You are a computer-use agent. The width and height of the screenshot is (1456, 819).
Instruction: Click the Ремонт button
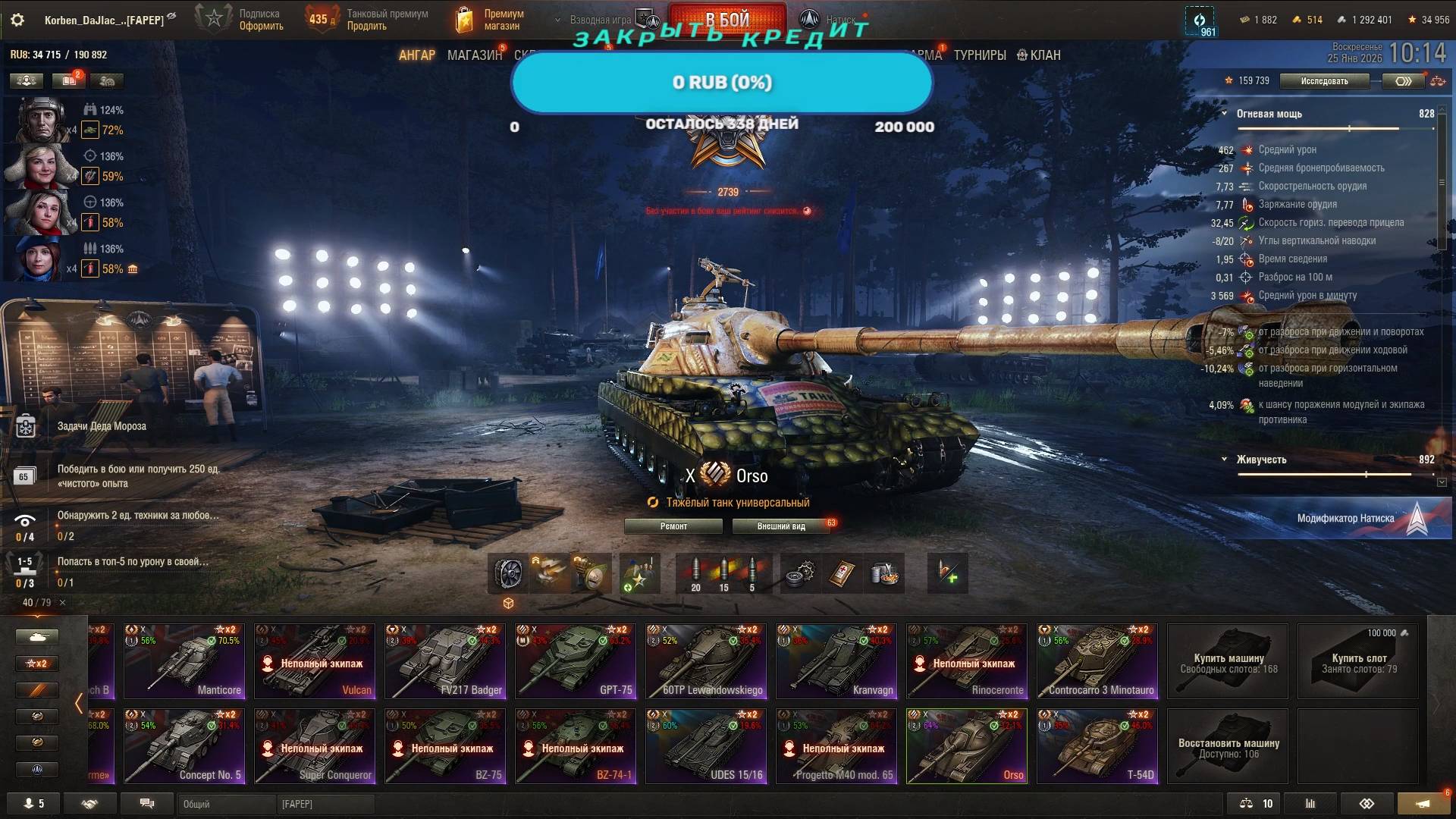[x=673, y=526]
